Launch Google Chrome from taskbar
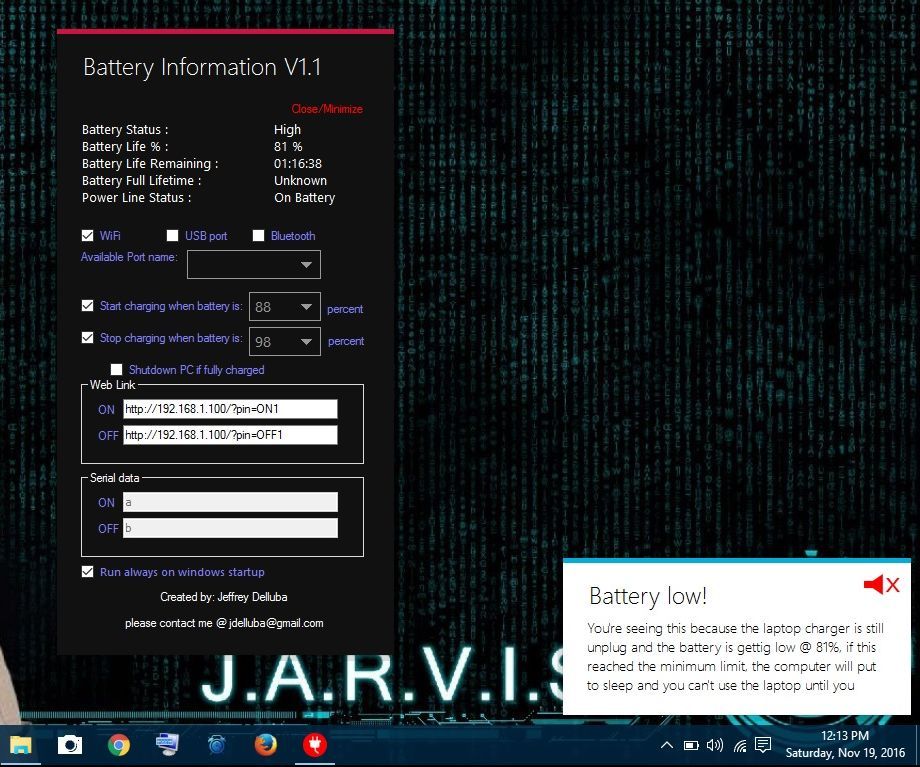920x767 pixels. 119,745
